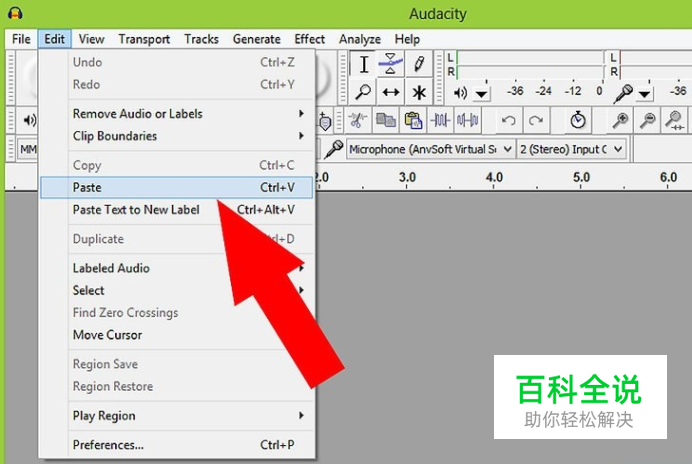
Task: Choose Paste Text to New Label
Action: (177, 209)
